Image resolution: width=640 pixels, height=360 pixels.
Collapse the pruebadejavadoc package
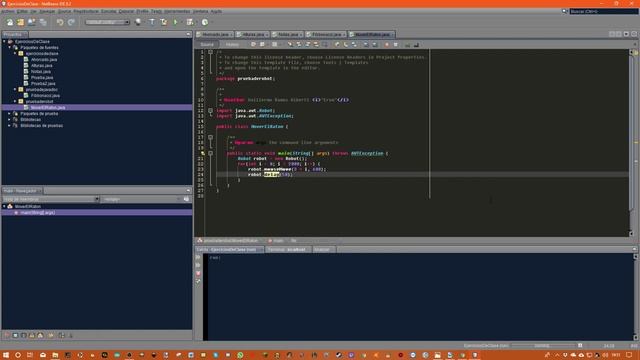pos(15,89)
